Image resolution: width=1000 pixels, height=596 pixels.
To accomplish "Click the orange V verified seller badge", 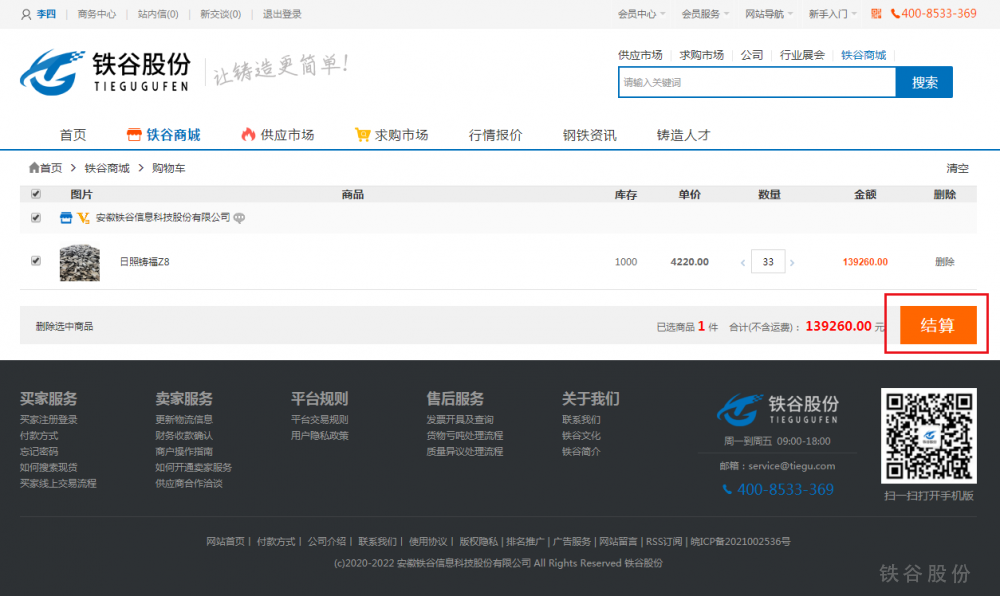I will click(x=83, y=218).
